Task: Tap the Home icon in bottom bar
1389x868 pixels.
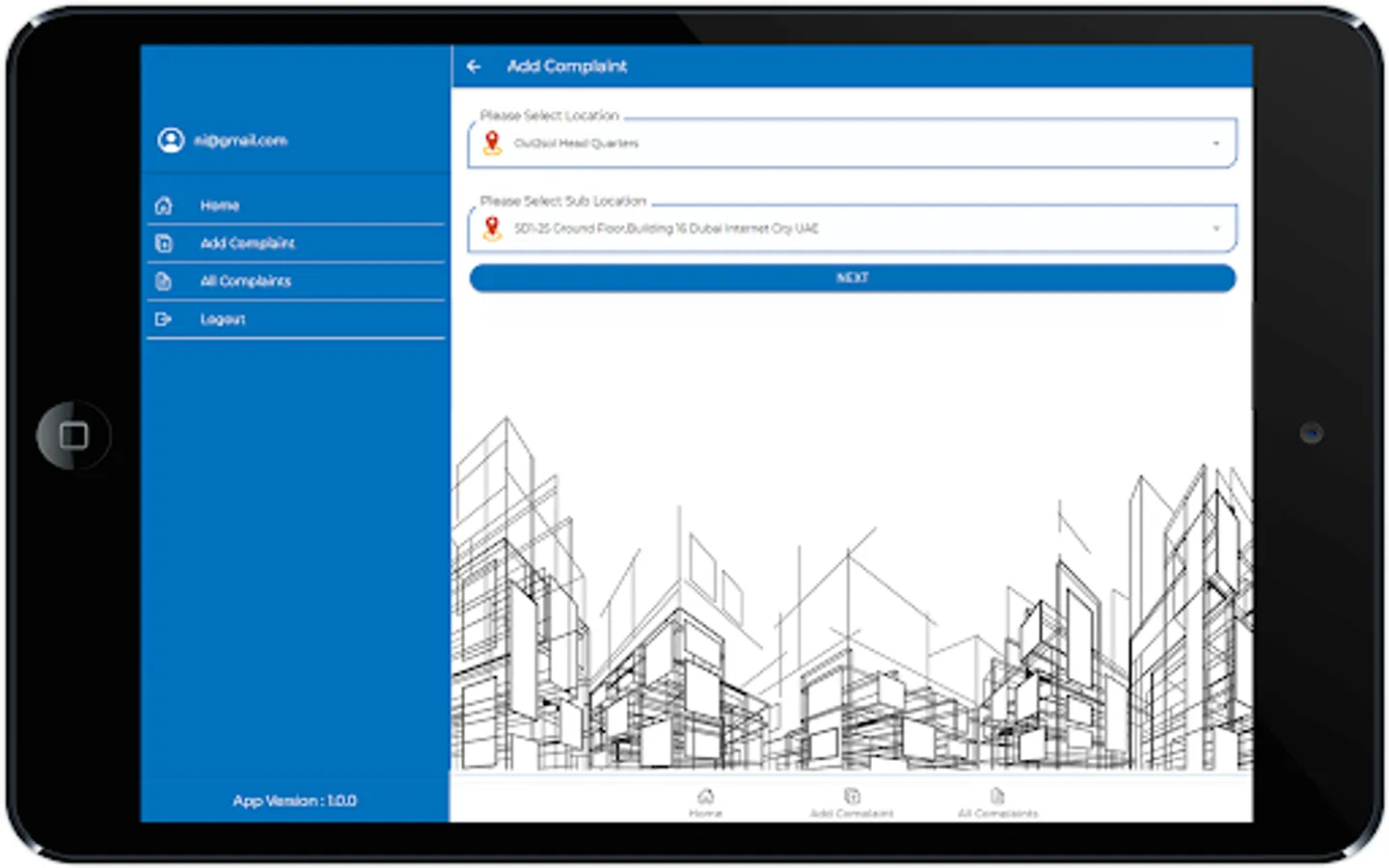Action: click(x=706, y=797)
